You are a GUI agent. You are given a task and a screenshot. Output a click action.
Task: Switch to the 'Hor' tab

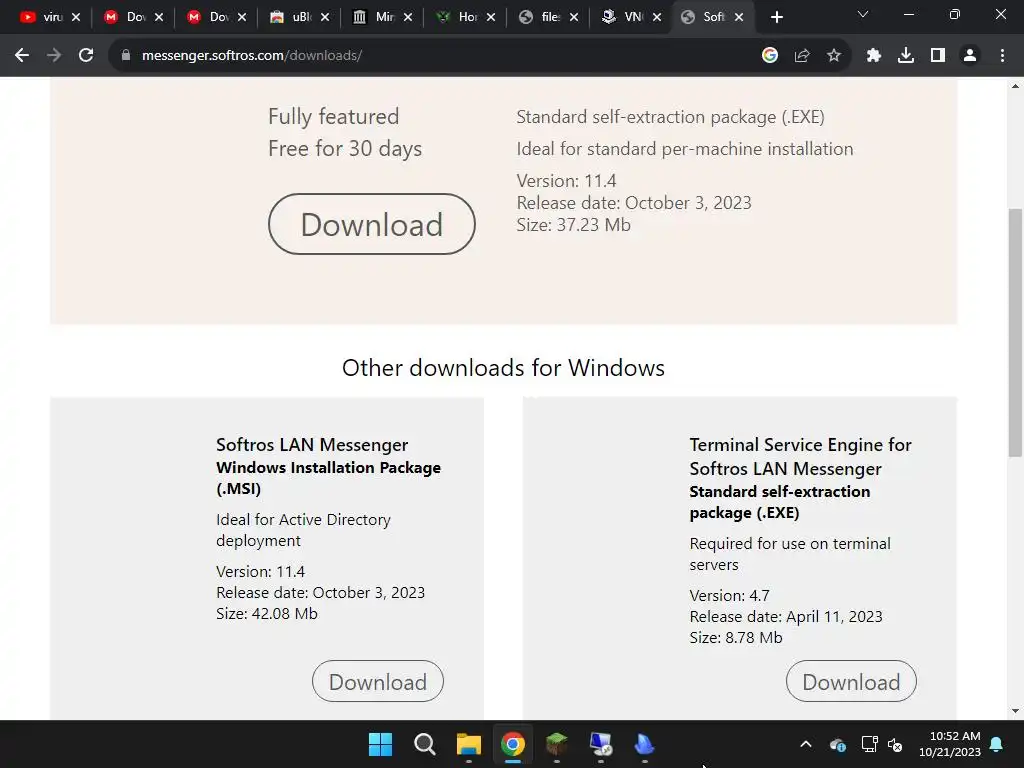coord(464,17)
